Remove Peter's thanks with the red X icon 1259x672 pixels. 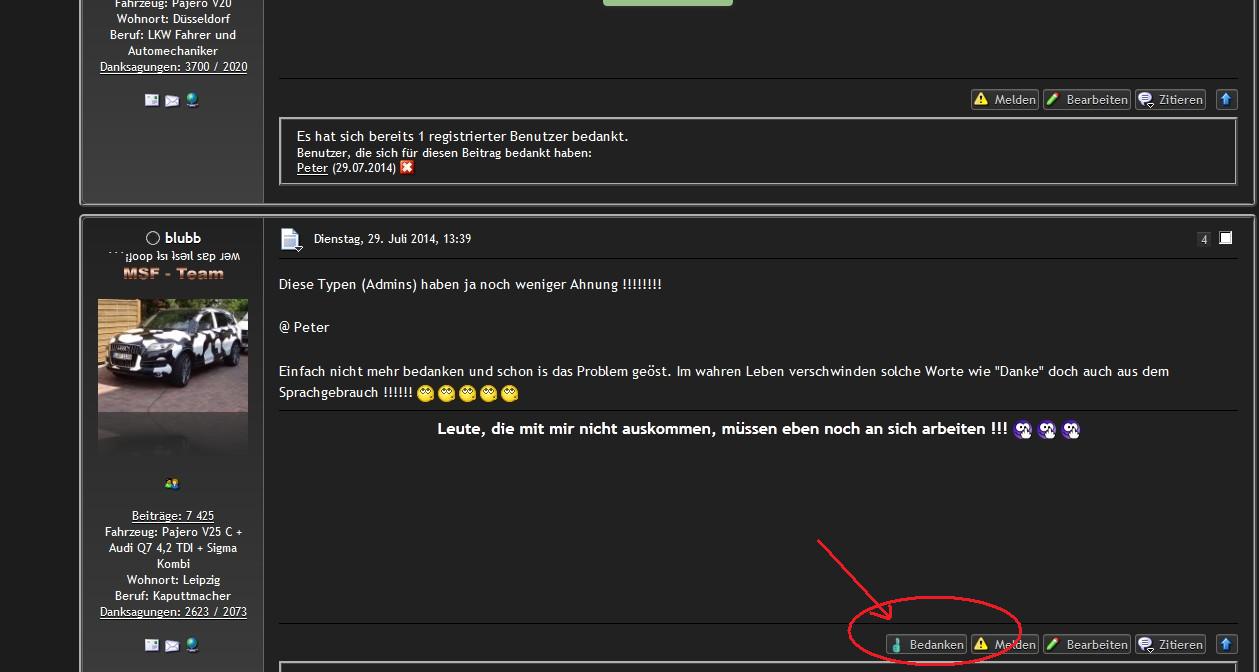coord(407,168)
